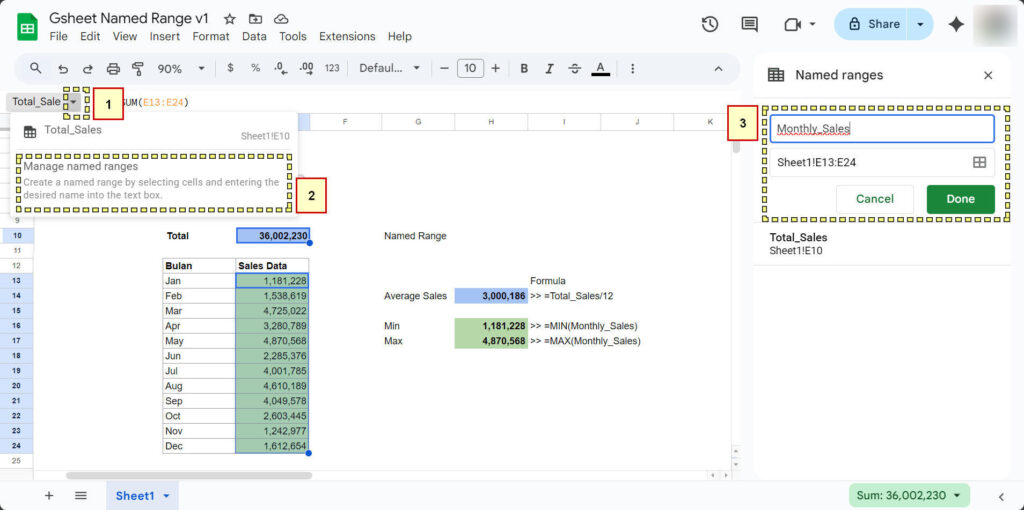1024x510 pixels.
Task: Choose Manage named ranges
Action: pos(154,180)
